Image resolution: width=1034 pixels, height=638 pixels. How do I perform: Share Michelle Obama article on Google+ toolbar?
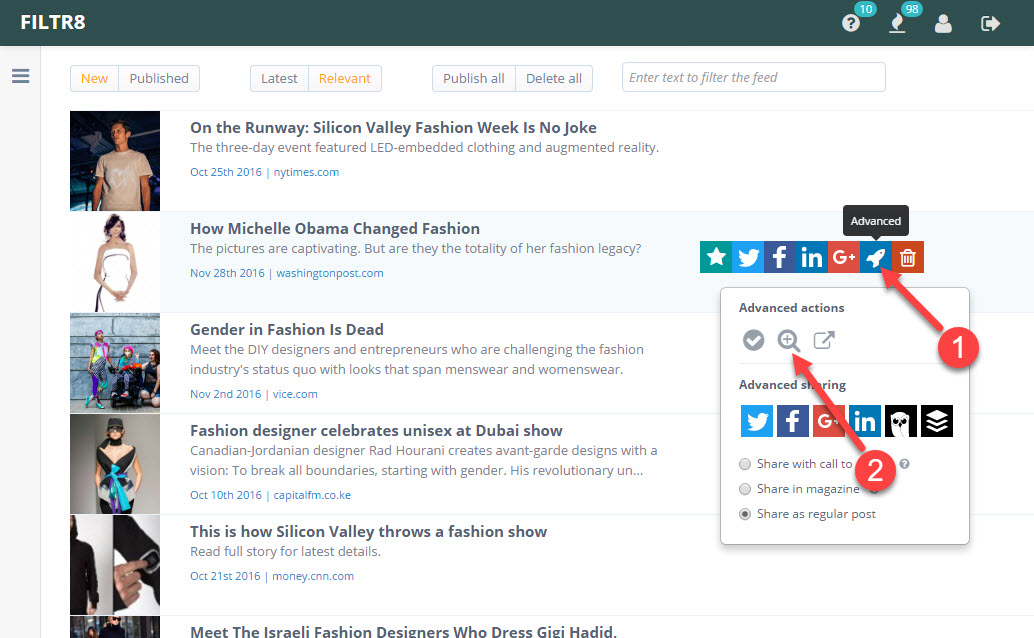click(843, 257)
